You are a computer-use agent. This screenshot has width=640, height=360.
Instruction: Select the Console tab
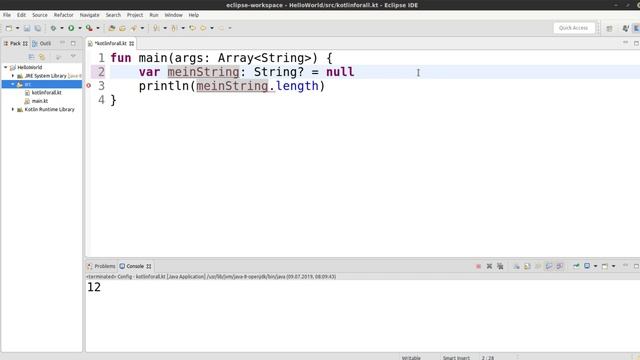tap(135, 266)
